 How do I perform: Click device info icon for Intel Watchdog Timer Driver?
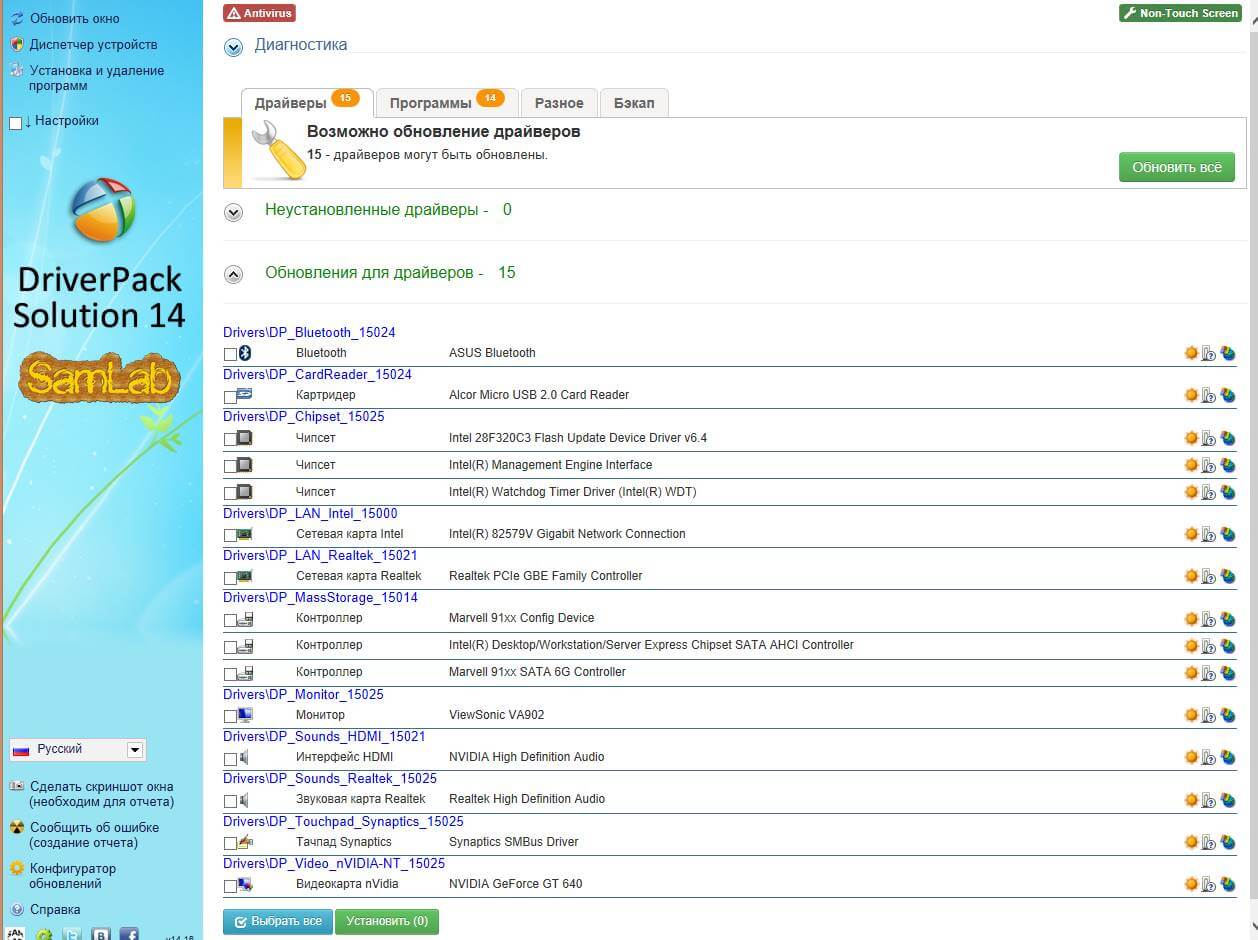[x=1208, y=492]
